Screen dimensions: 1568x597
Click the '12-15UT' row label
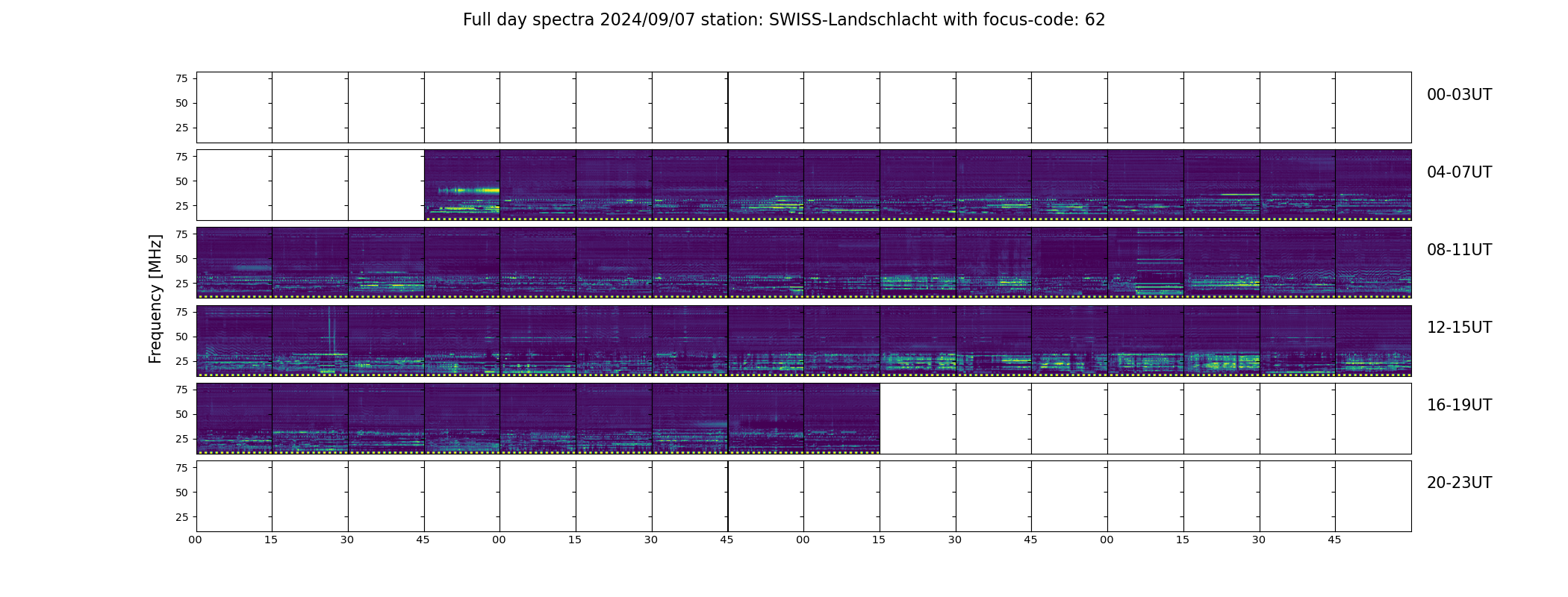point(1459,328)
